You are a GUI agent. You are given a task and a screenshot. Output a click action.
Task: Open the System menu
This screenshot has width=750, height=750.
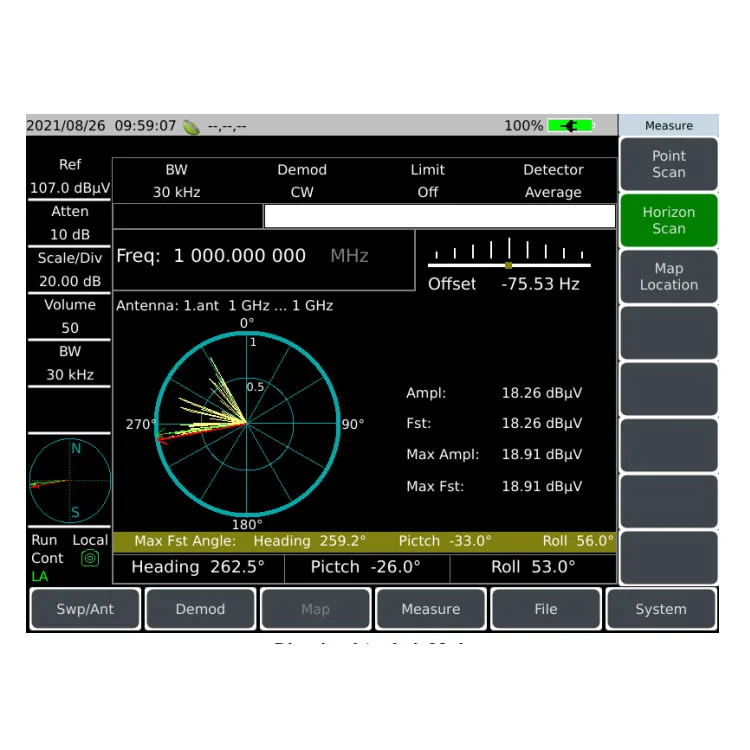click(x=661, y=609)
